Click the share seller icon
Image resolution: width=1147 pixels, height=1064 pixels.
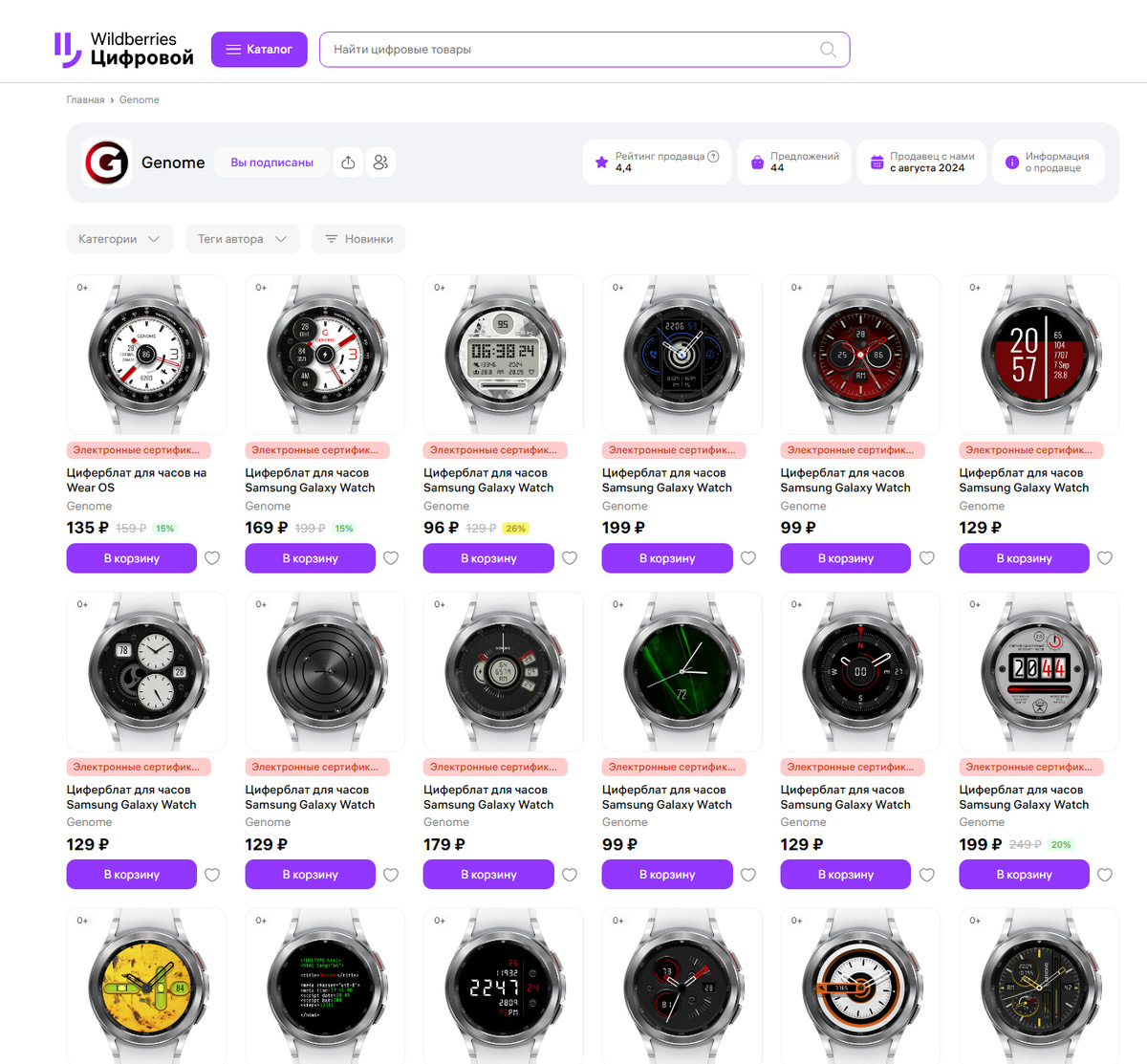[x=348, y=163]
